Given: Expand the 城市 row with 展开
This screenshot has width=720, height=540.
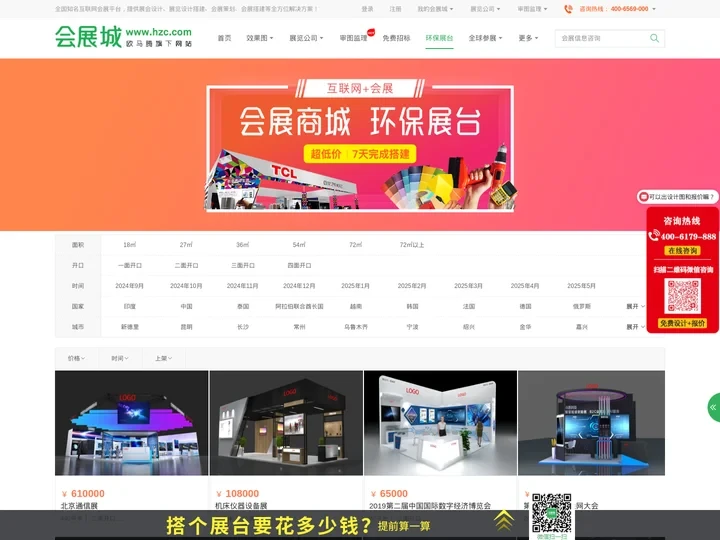Looking at the screenshot, I should (x=636, y=327).
